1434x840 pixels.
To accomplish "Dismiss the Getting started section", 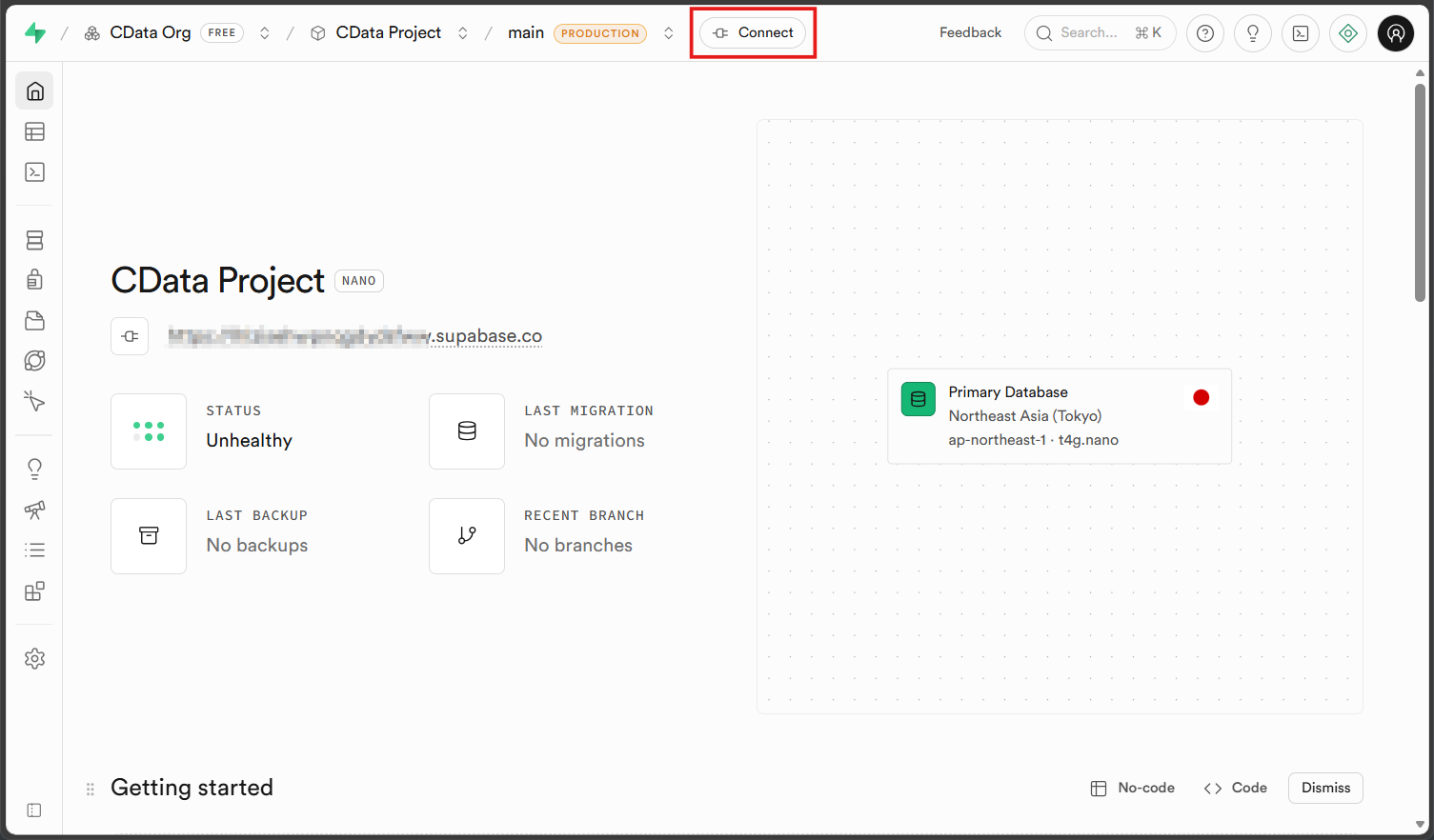I will click(x=1325, y=788).
